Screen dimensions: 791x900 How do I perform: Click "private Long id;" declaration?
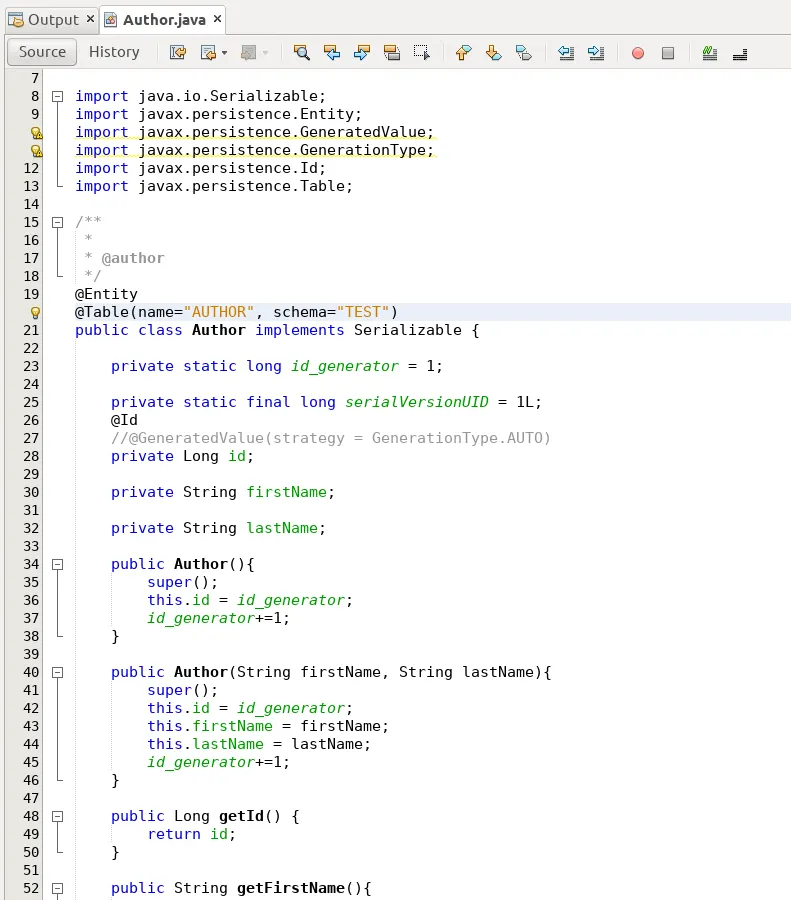182,456
